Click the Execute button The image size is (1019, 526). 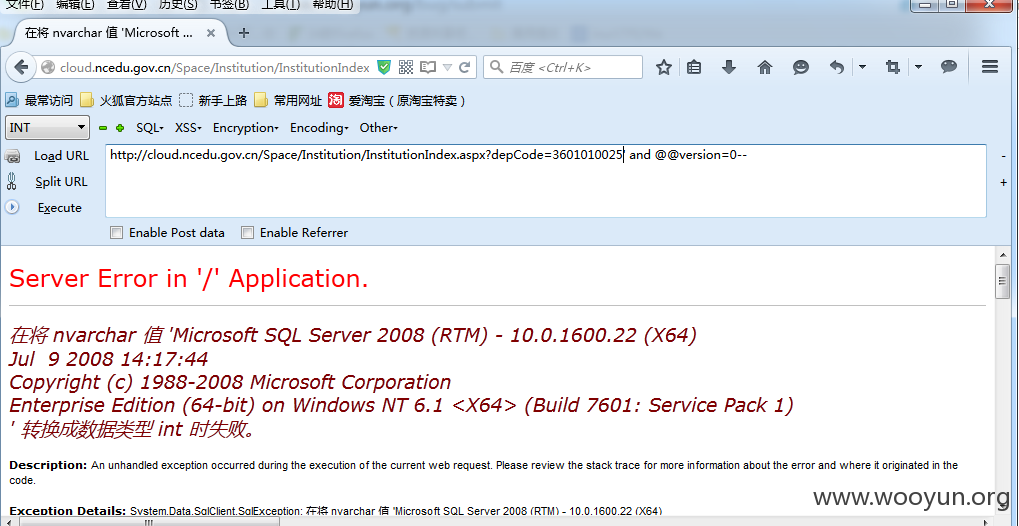[x=59, y=208]
